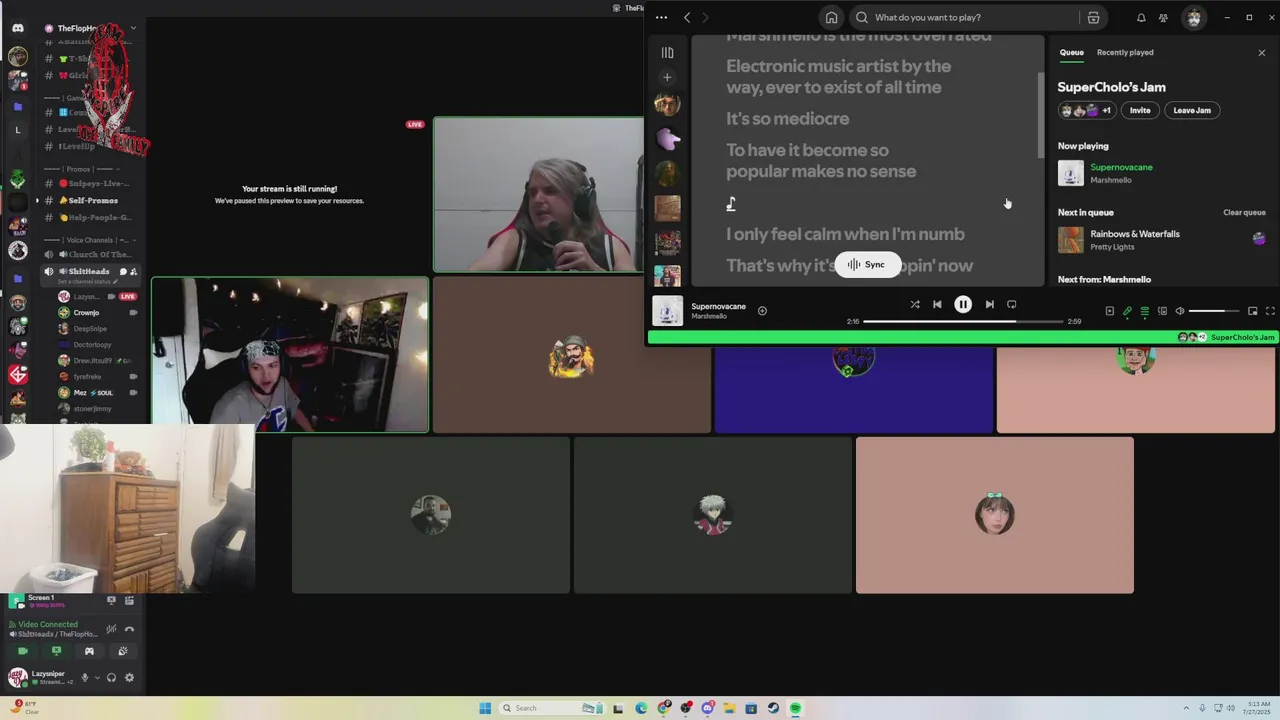The height and width of the screenshot is (720, 1280).
Task: Mute Discord microphone
Action: click(x=85, y=677)
